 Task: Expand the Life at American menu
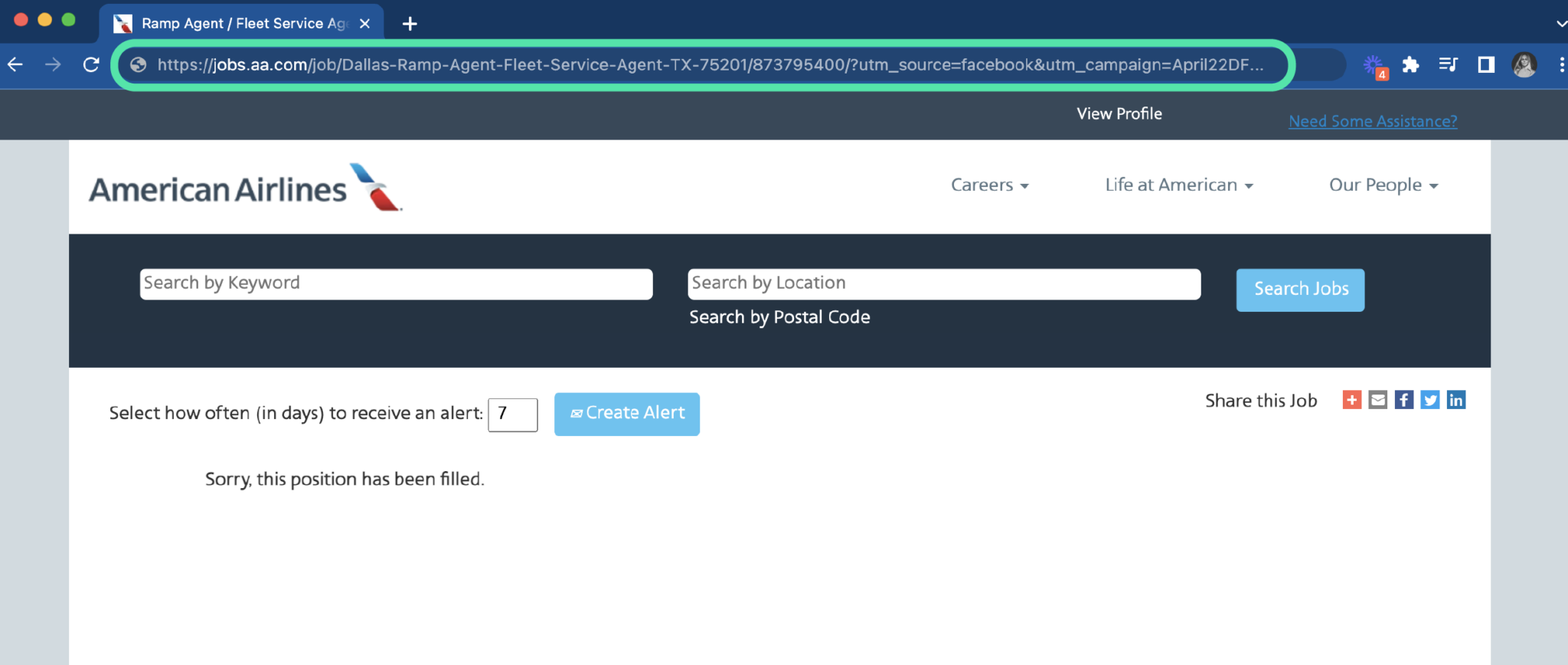click(x=1177, y=185)
